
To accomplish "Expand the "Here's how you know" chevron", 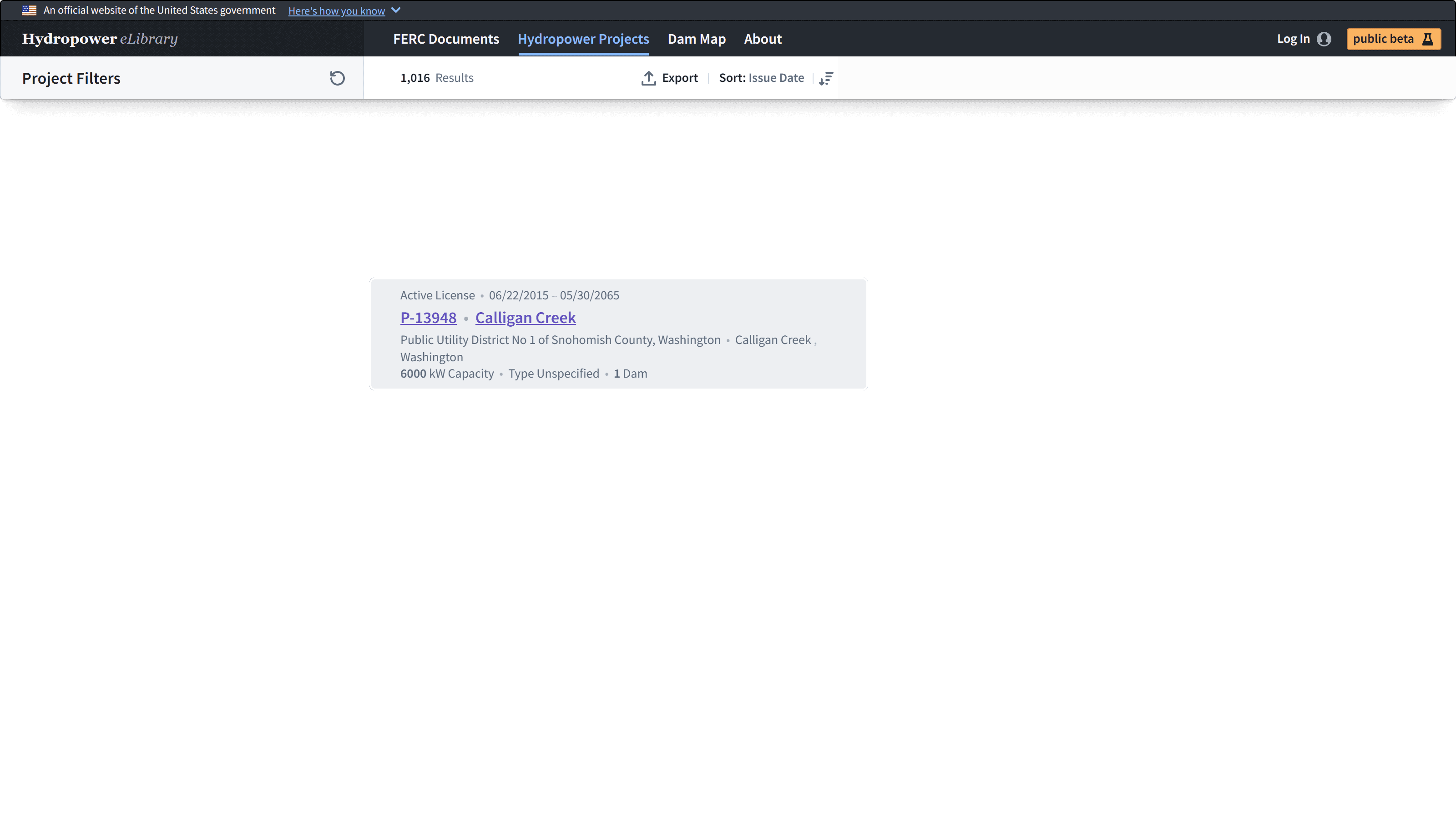I will pyautogui.click(x=396, y=10).
